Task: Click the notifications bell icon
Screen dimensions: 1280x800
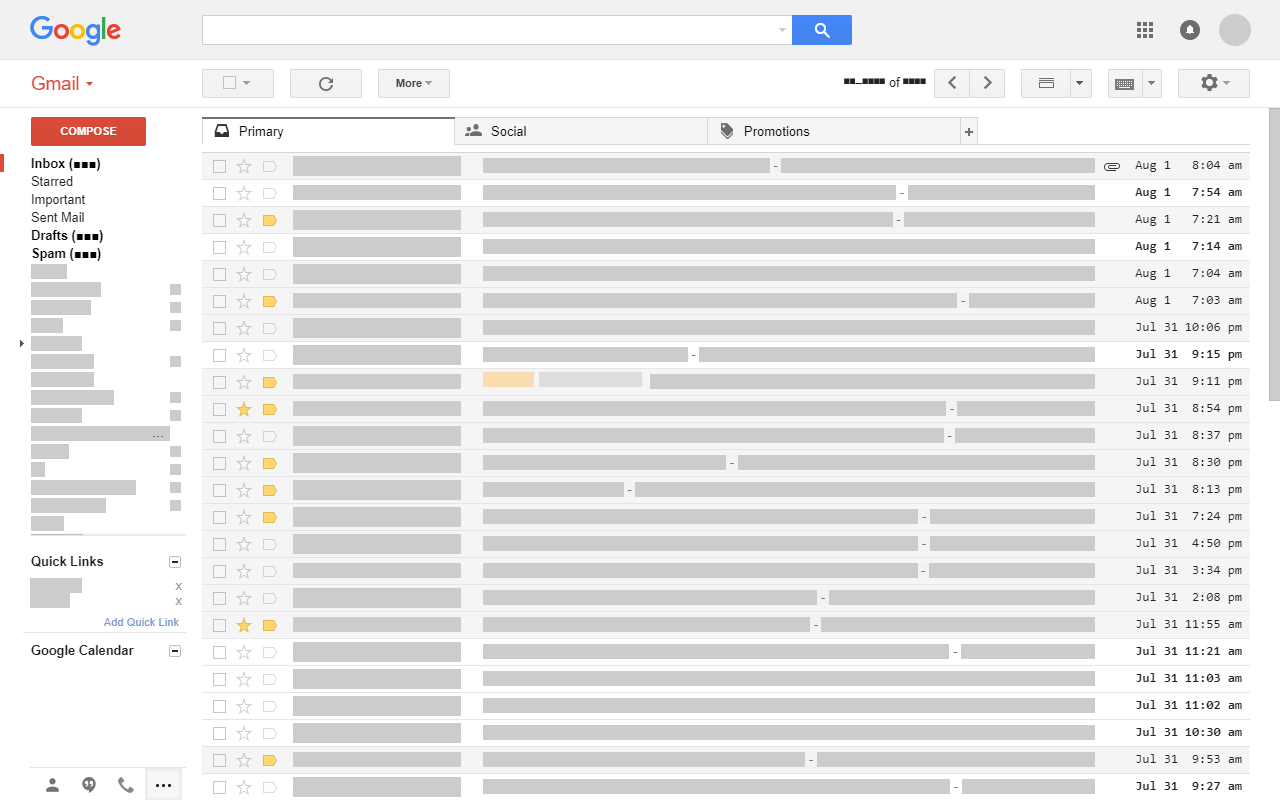Action: click(1189, 30)
